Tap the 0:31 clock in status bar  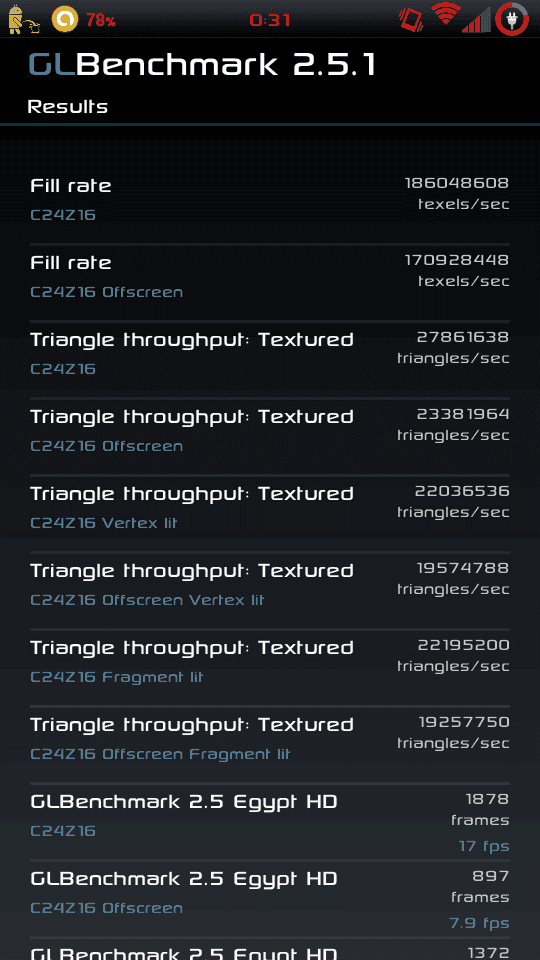click(270, 20)
